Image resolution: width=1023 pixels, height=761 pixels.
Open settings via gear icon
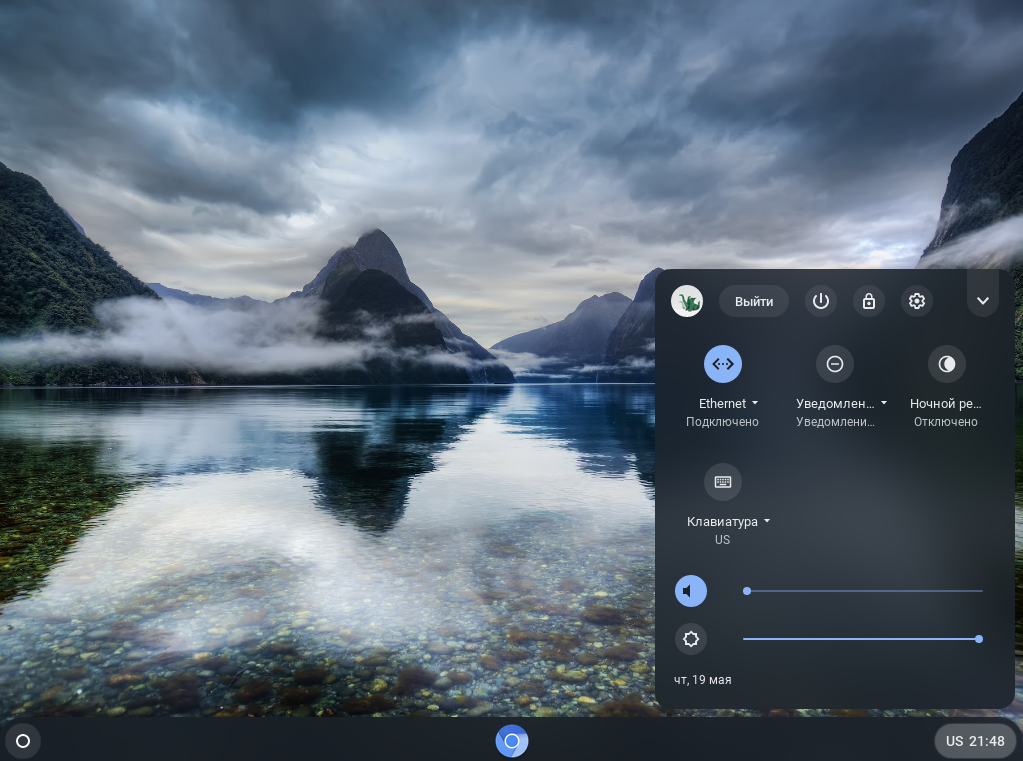click(917, 301)
